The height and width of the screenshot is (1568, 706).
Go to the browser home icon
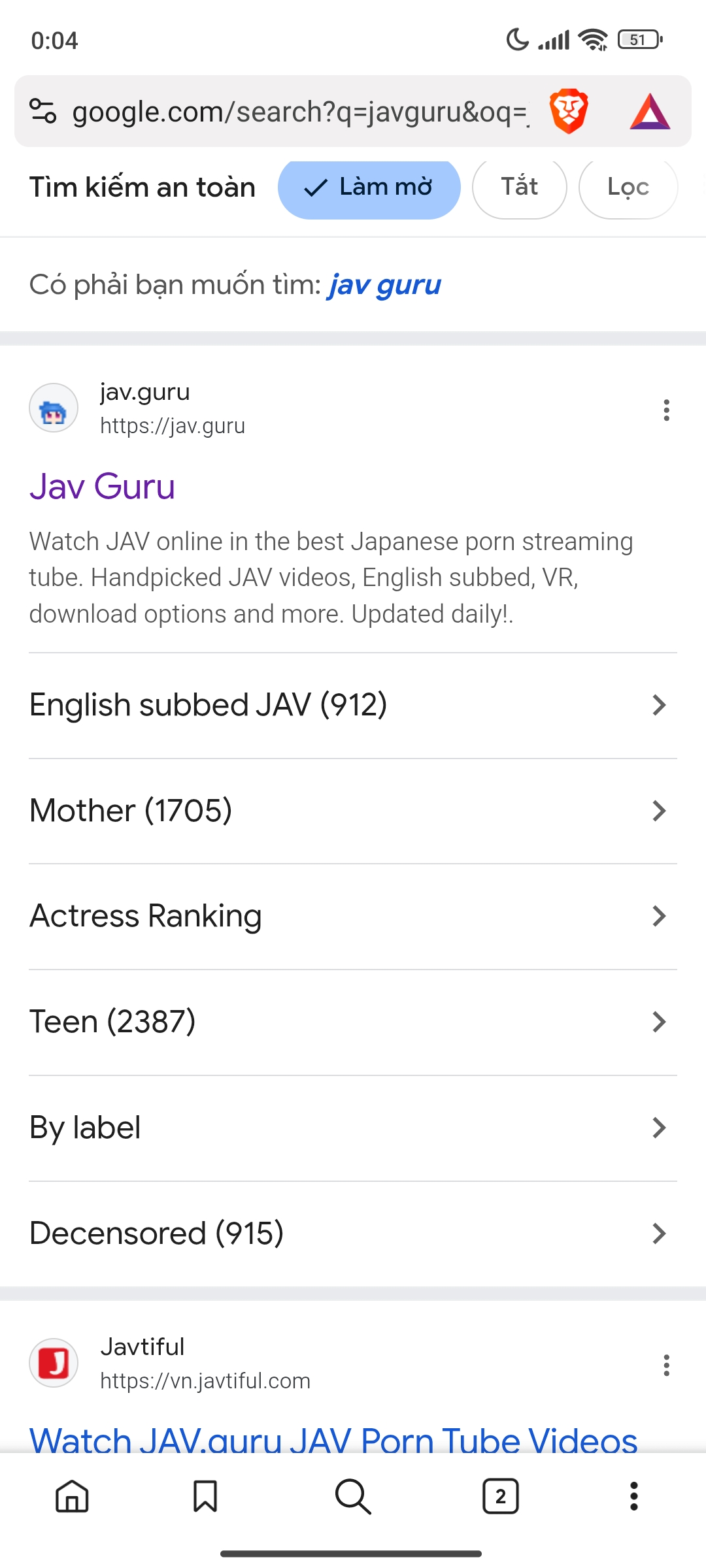coord(72,1496)
